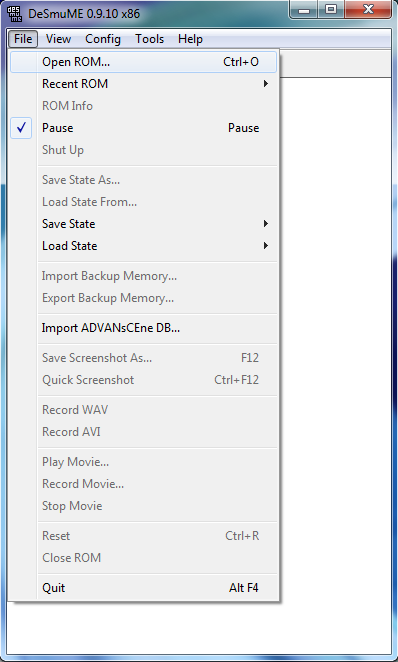
Task: Minimize the DeSmuME window
Action: [x=304, y=10]
